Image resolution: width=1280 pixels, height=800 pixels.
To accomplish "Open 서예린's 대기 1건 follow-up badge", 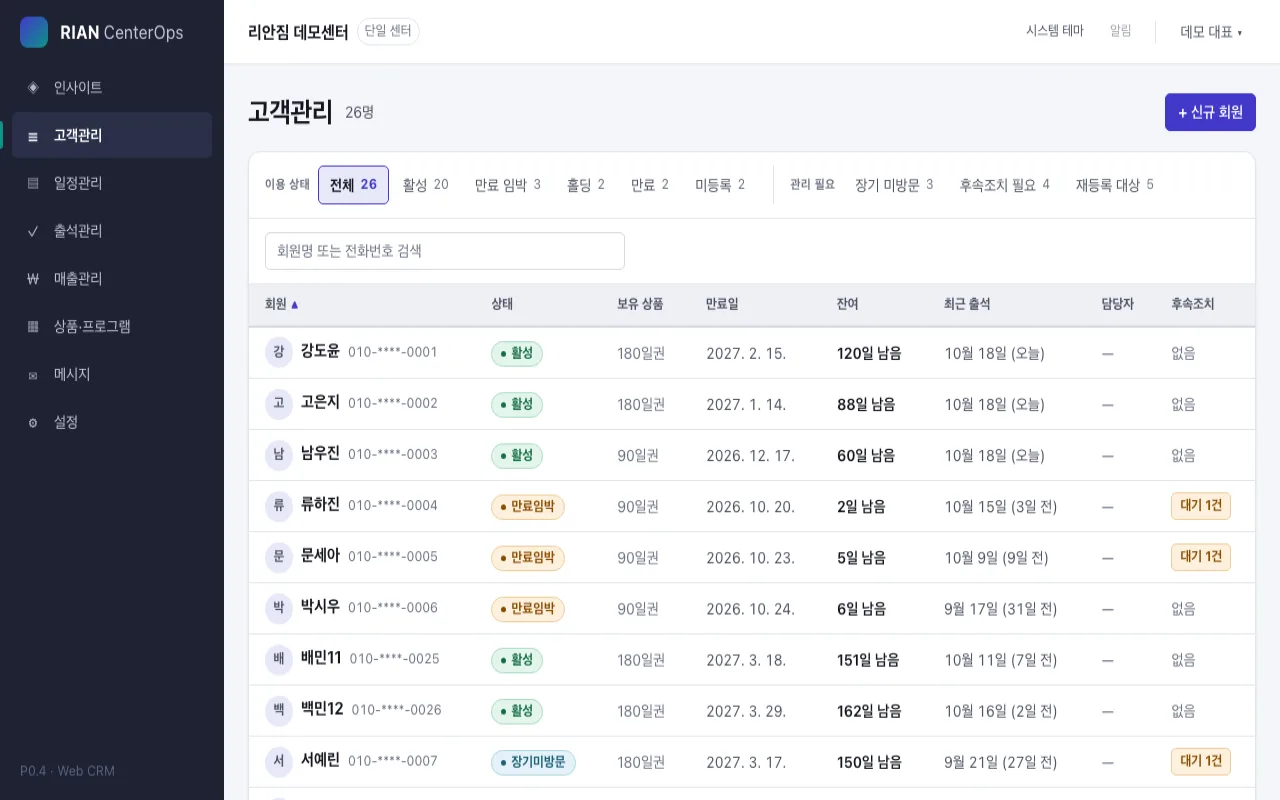I will [x=1201, y=762].
